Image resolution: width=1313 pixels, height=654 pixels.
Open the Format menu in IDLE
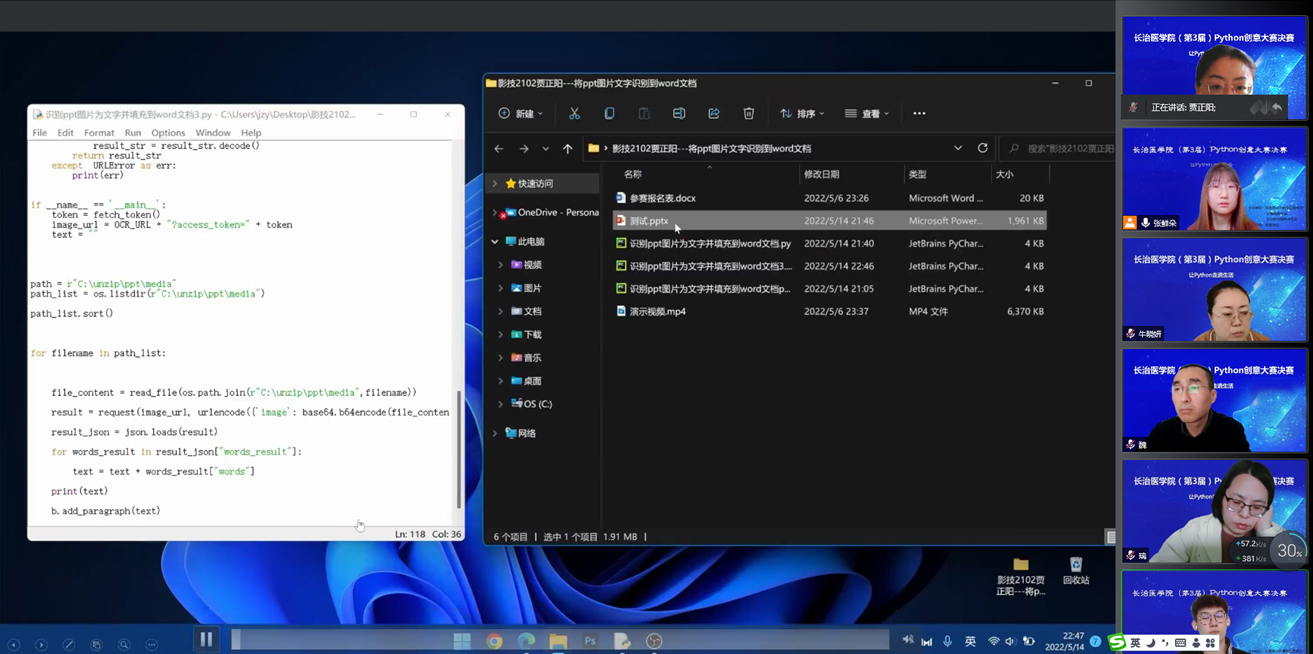point(99,133)
